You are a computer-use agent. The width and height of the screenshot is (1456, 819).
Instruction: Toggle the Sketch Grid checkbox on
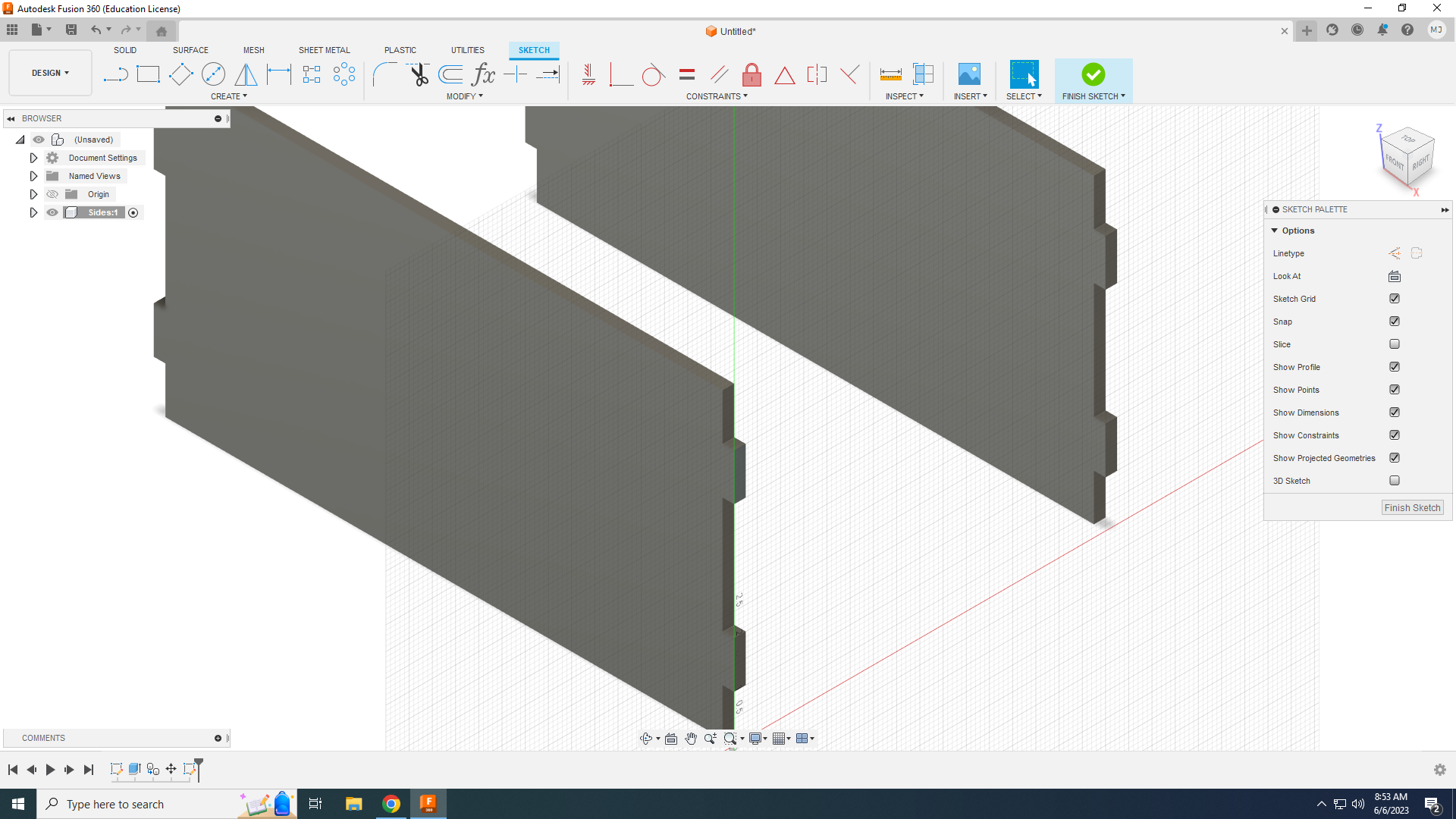(x=1395, y=298)
